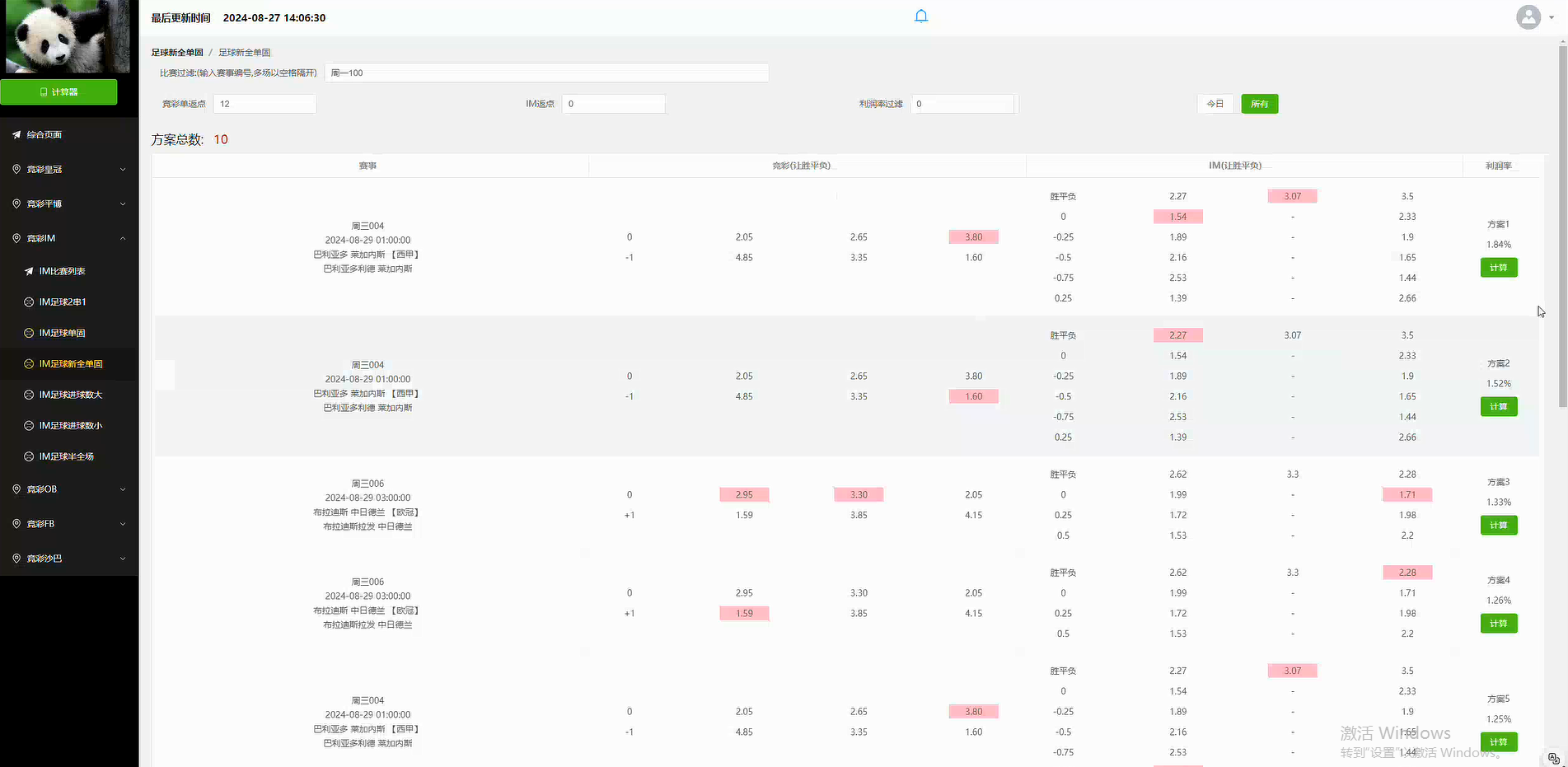Click 计算 button for 方案1

pyautogui.click(x=1498, y=268)
